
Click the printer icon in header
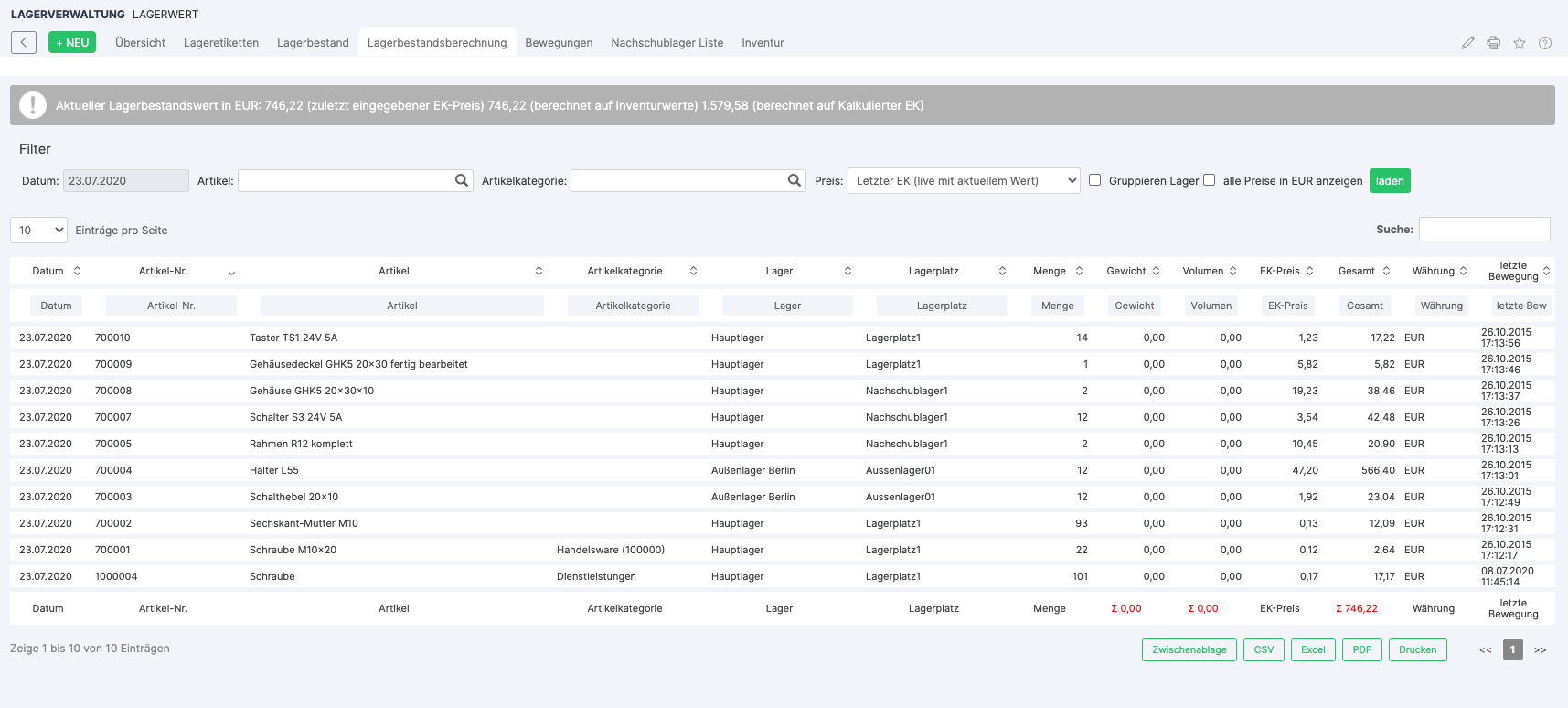click(x=1493, y=43)
